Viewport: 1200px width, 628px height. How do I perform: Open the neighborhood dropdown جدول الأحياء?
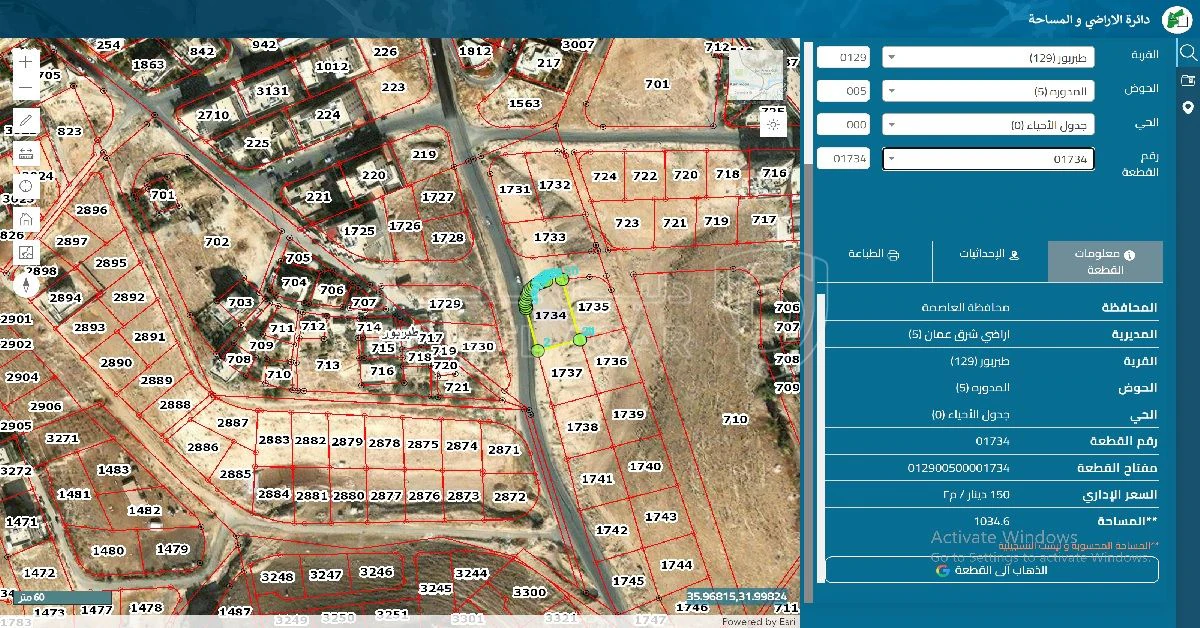988,125
